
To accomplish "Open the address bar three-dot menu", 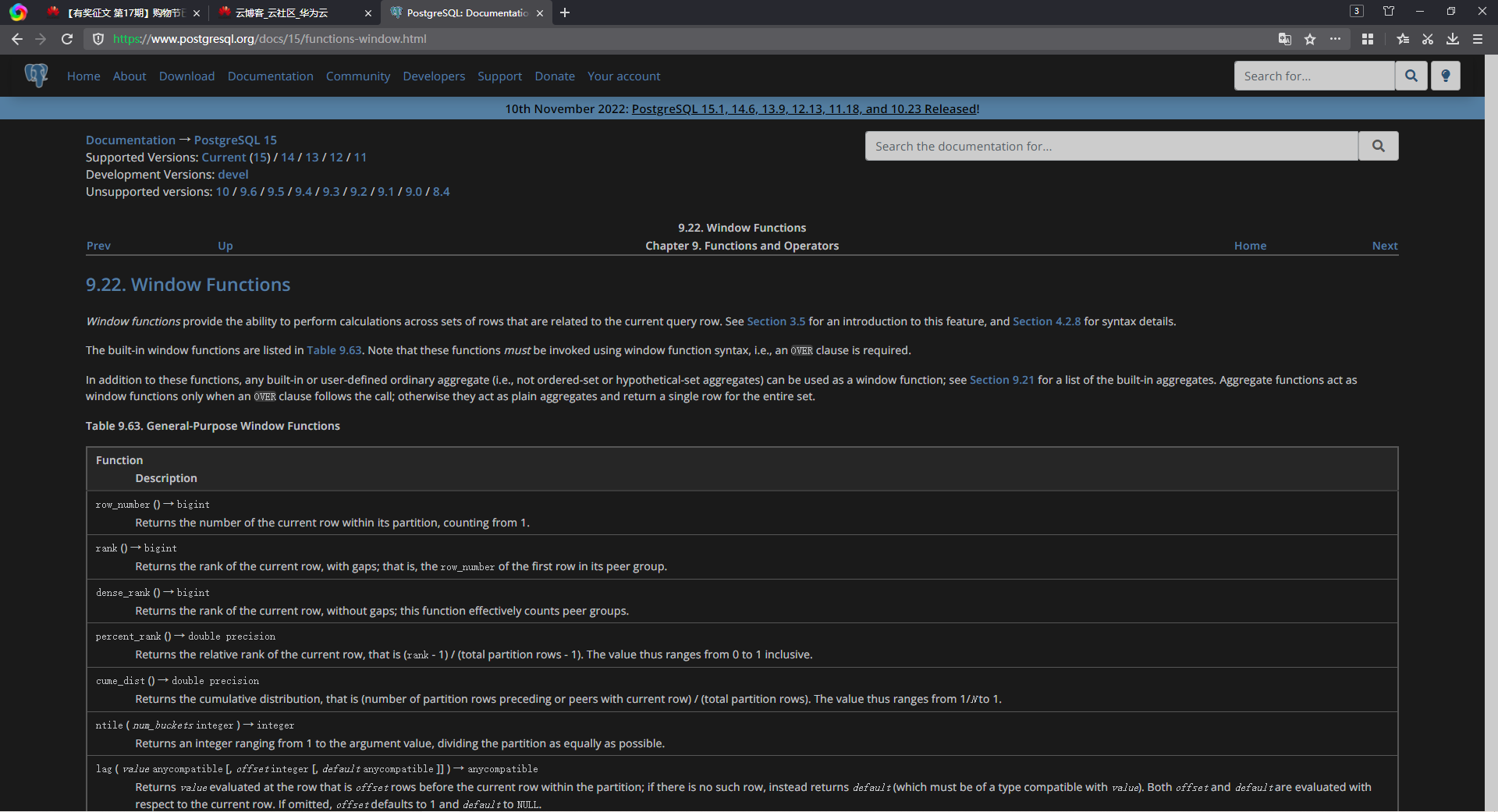I will click(x=1336, y=39).
